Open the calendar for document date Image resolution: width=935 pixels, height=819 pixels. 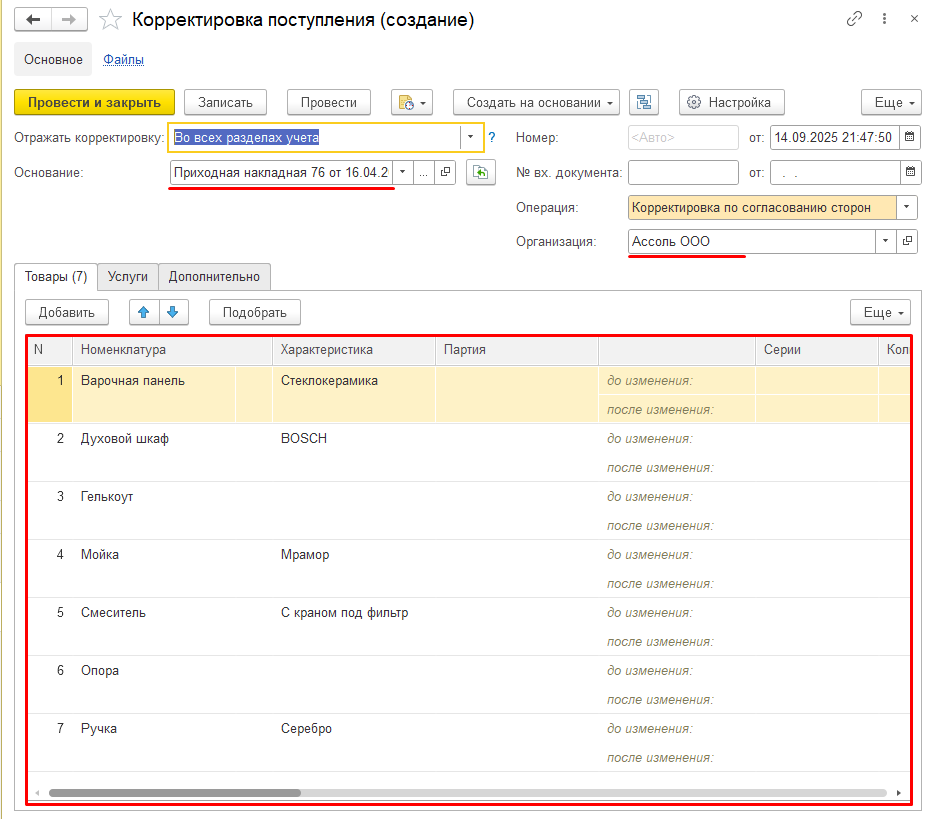point(909,137)
